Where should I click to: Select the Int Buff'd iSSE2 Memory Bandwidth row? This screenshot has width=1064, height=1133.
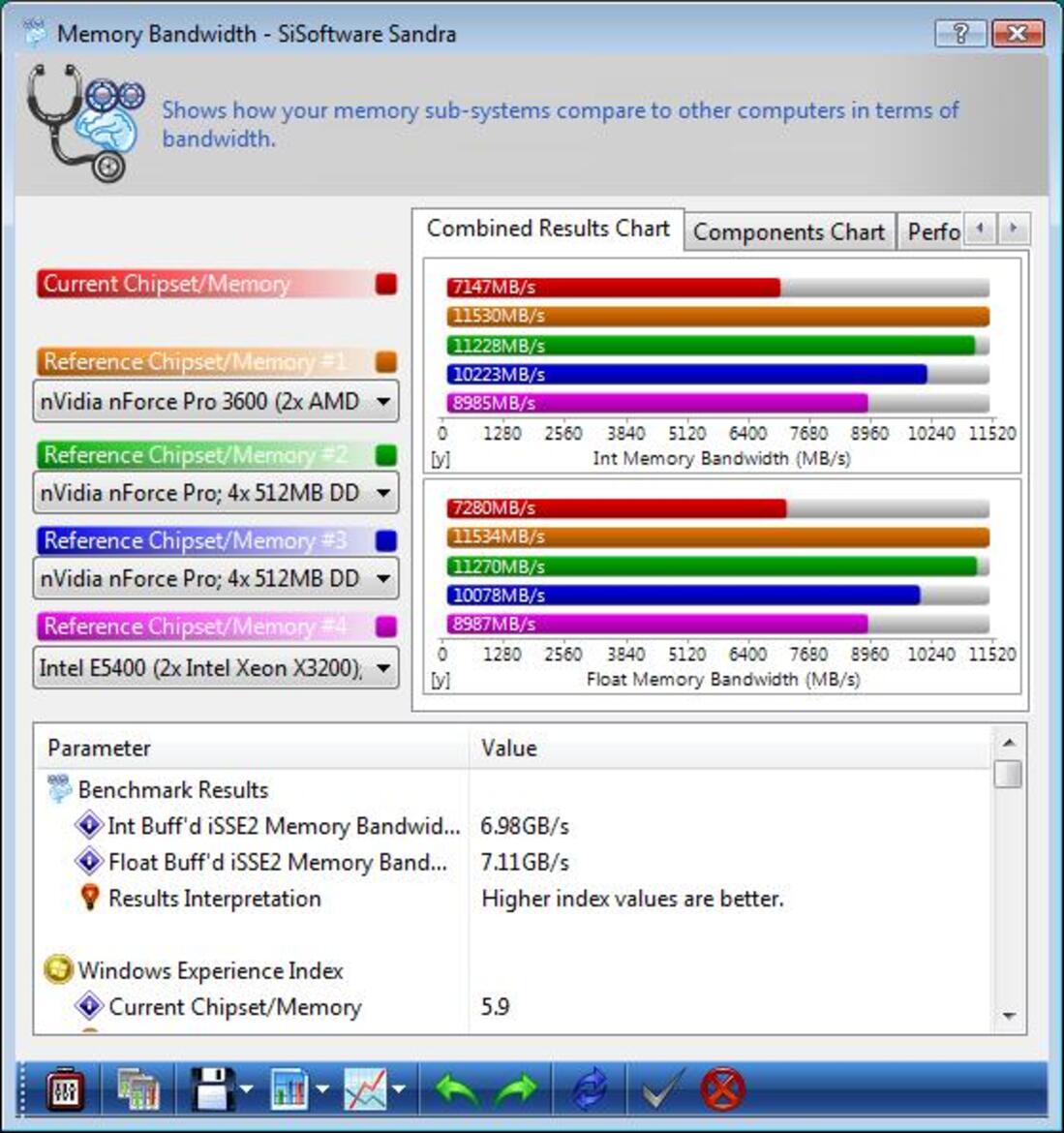point(513,825)
